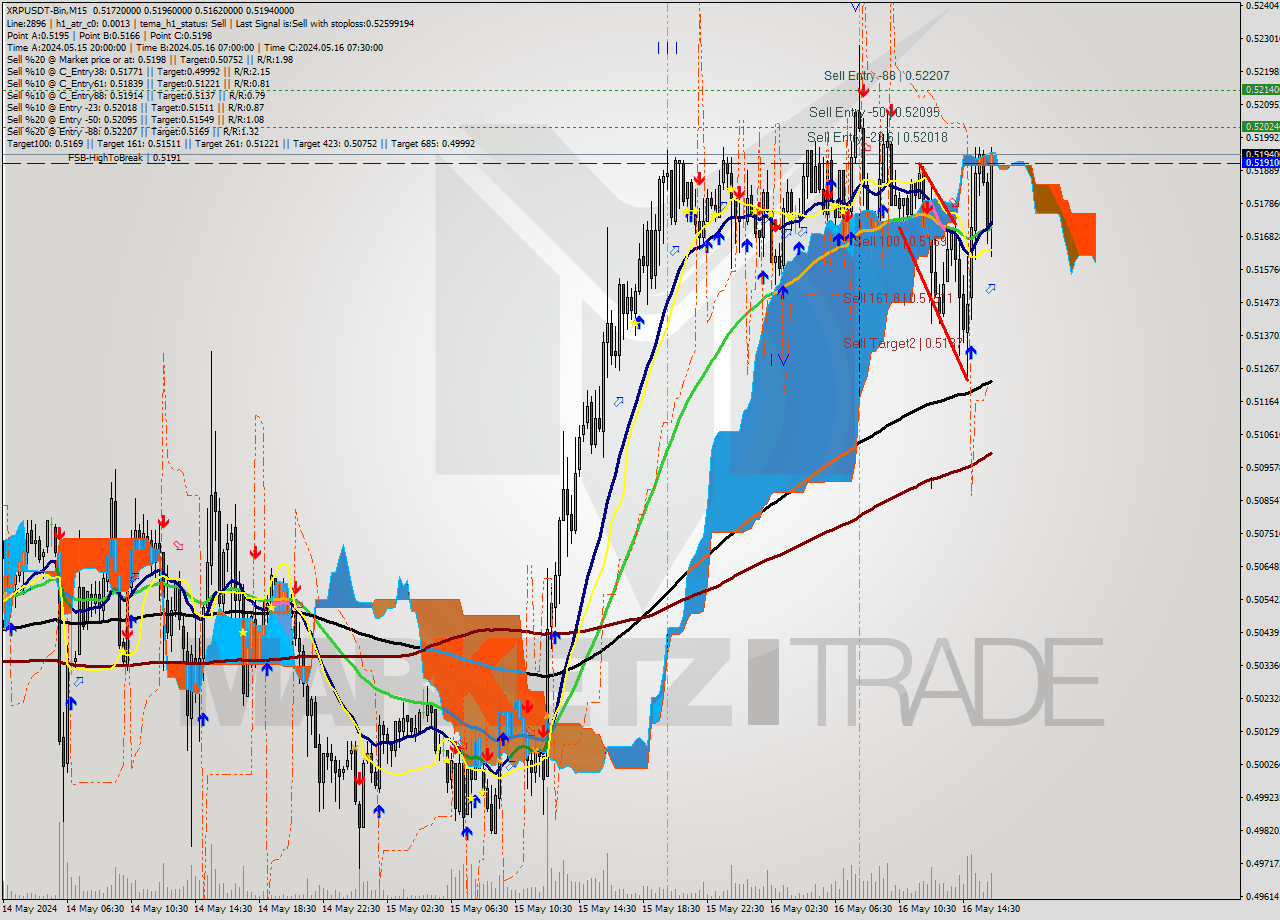This screenshot has height=920, width=1280.
Task: Select the 'Sell Entry -23.6 | 0.52018' chart label
Action: [x=877, y=137]
